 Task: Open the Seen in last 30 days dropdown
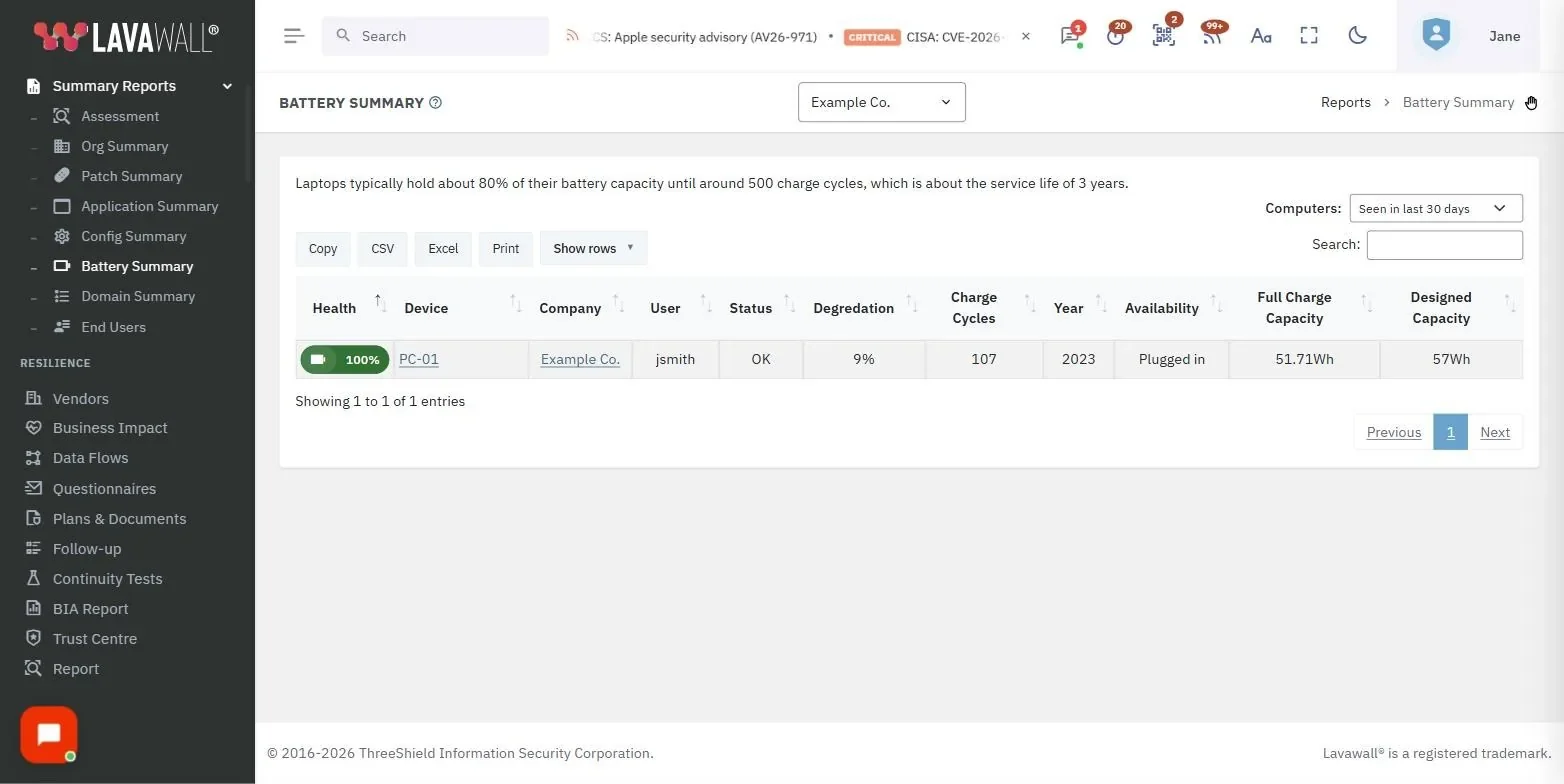pyautogui.click(x=1436, y=208)
